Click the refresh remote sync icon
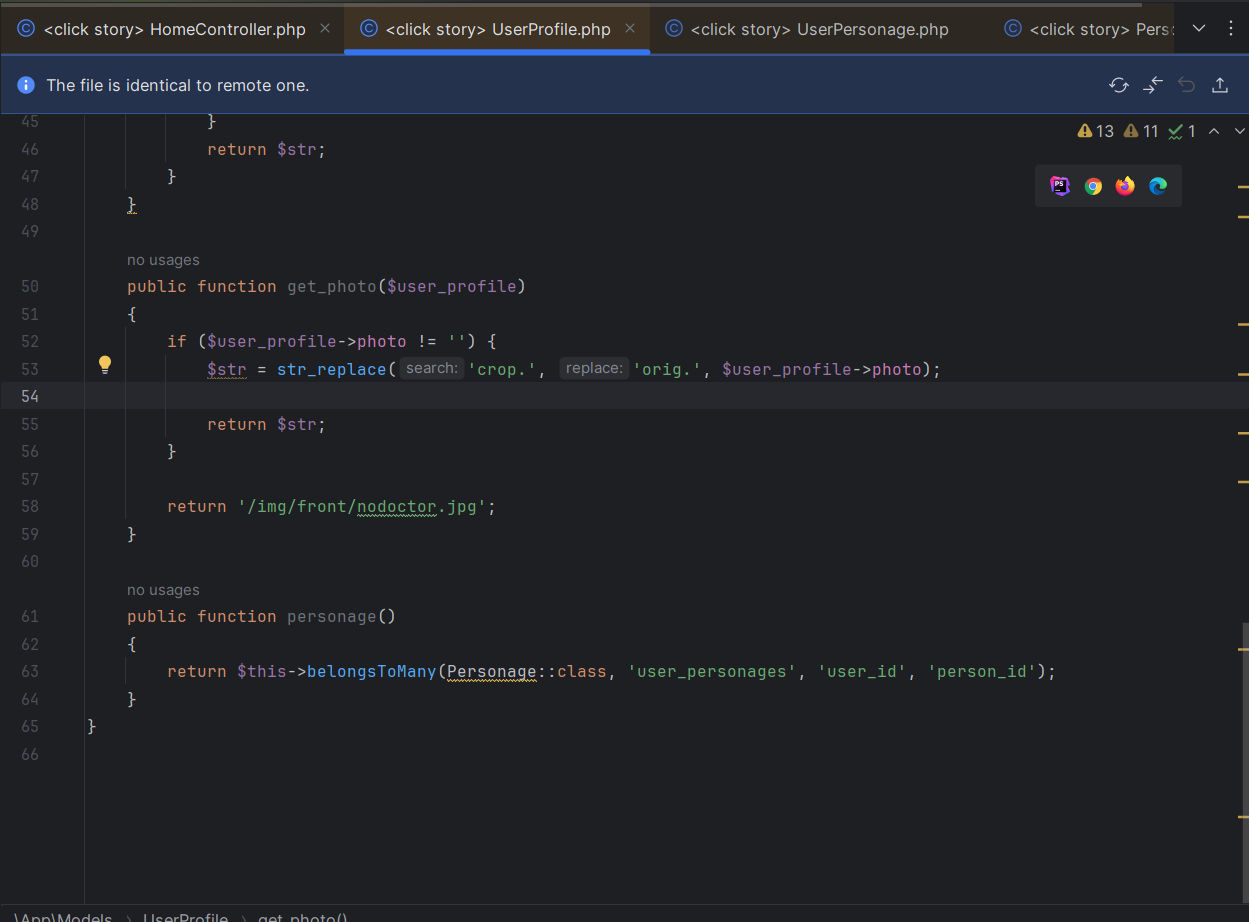 click(x=1119, y=85)
